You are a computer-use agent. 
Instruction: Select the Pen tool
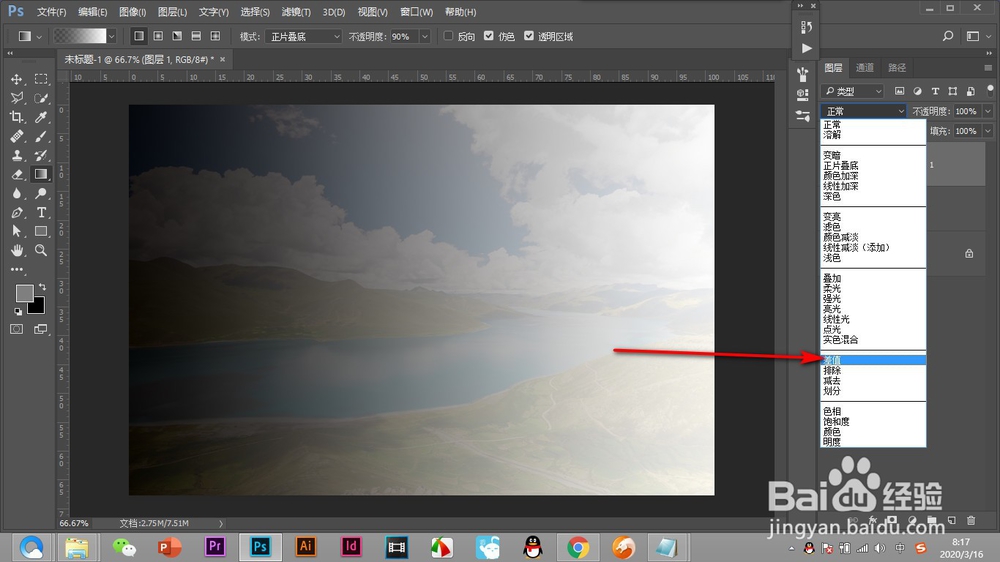(17, 212)
